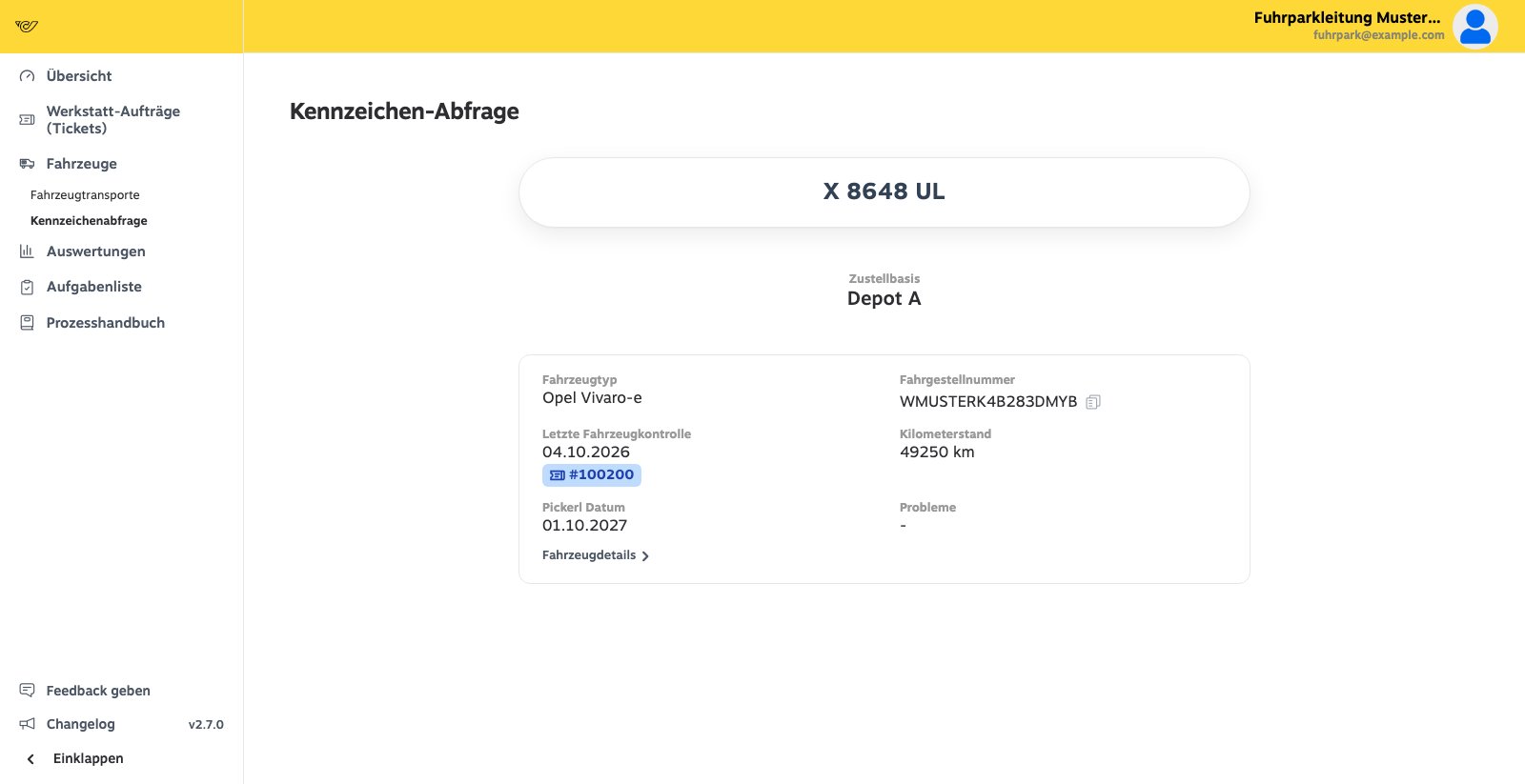1525x784 pixels.
Task: Click the fuhrpark@example.com email text
Action: [1378, 35]
